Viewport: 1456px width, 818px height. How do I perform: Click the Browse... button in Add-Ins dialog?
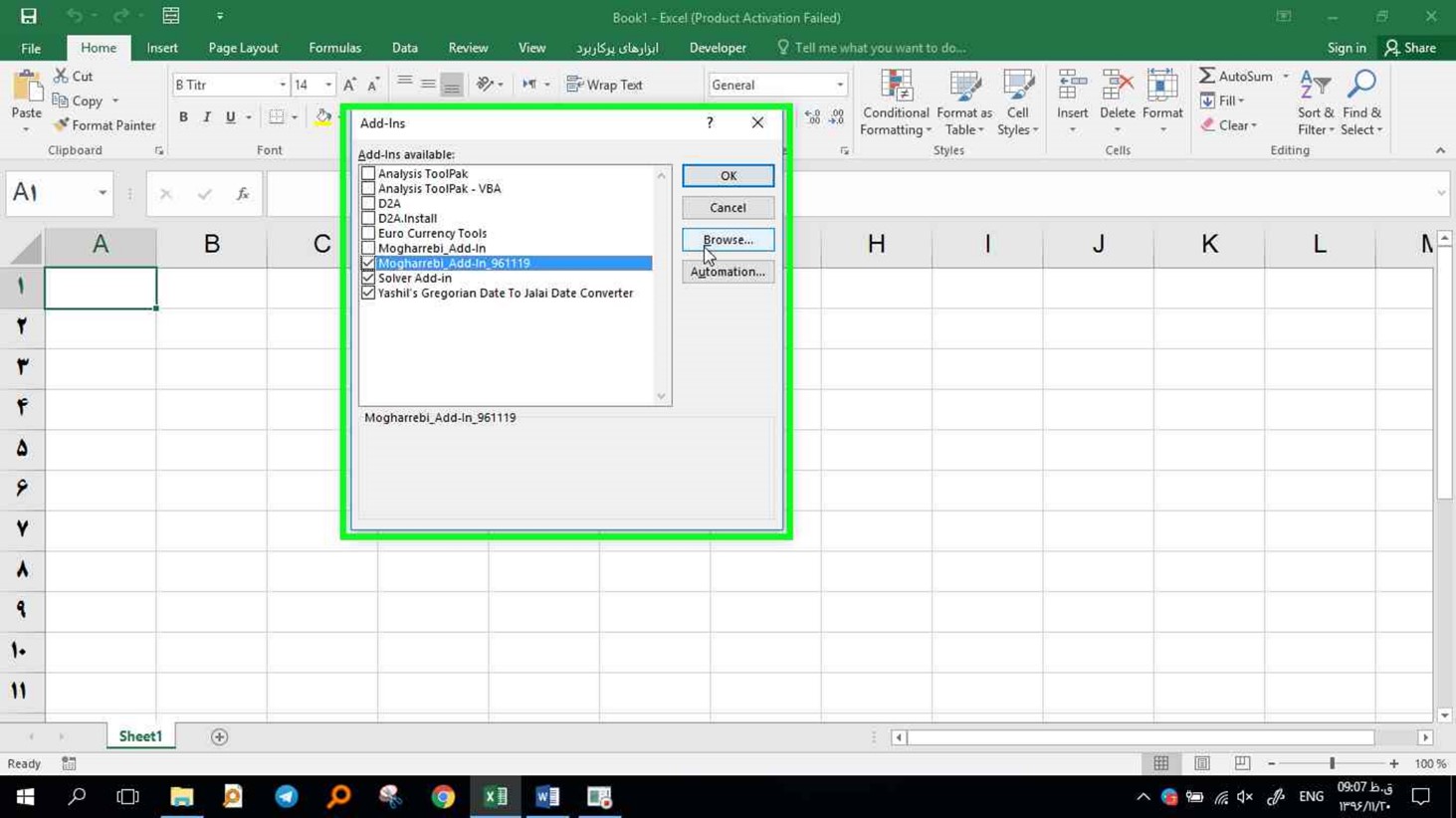[x=728, y=240]
